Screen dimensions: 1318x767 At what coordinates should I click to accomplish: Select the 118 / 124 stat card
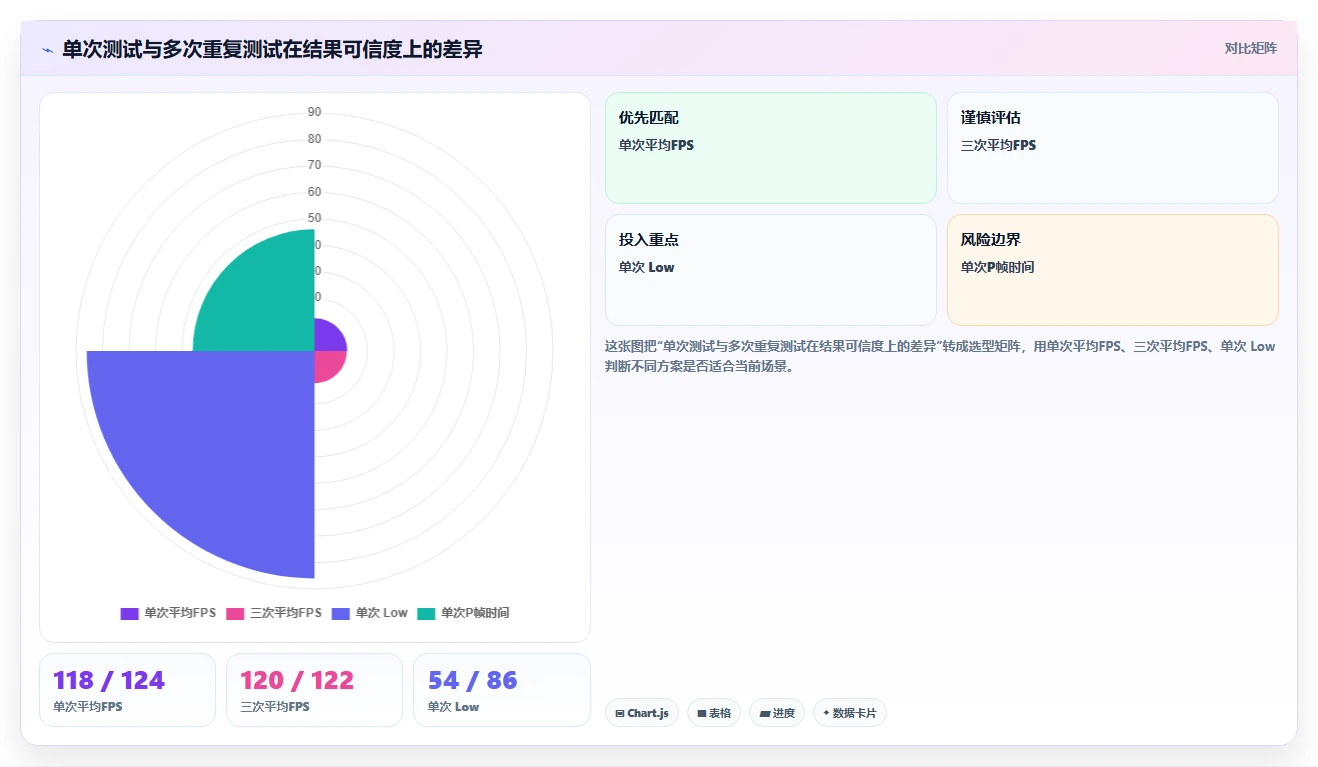pyautogui.click(x=127, y=690)
